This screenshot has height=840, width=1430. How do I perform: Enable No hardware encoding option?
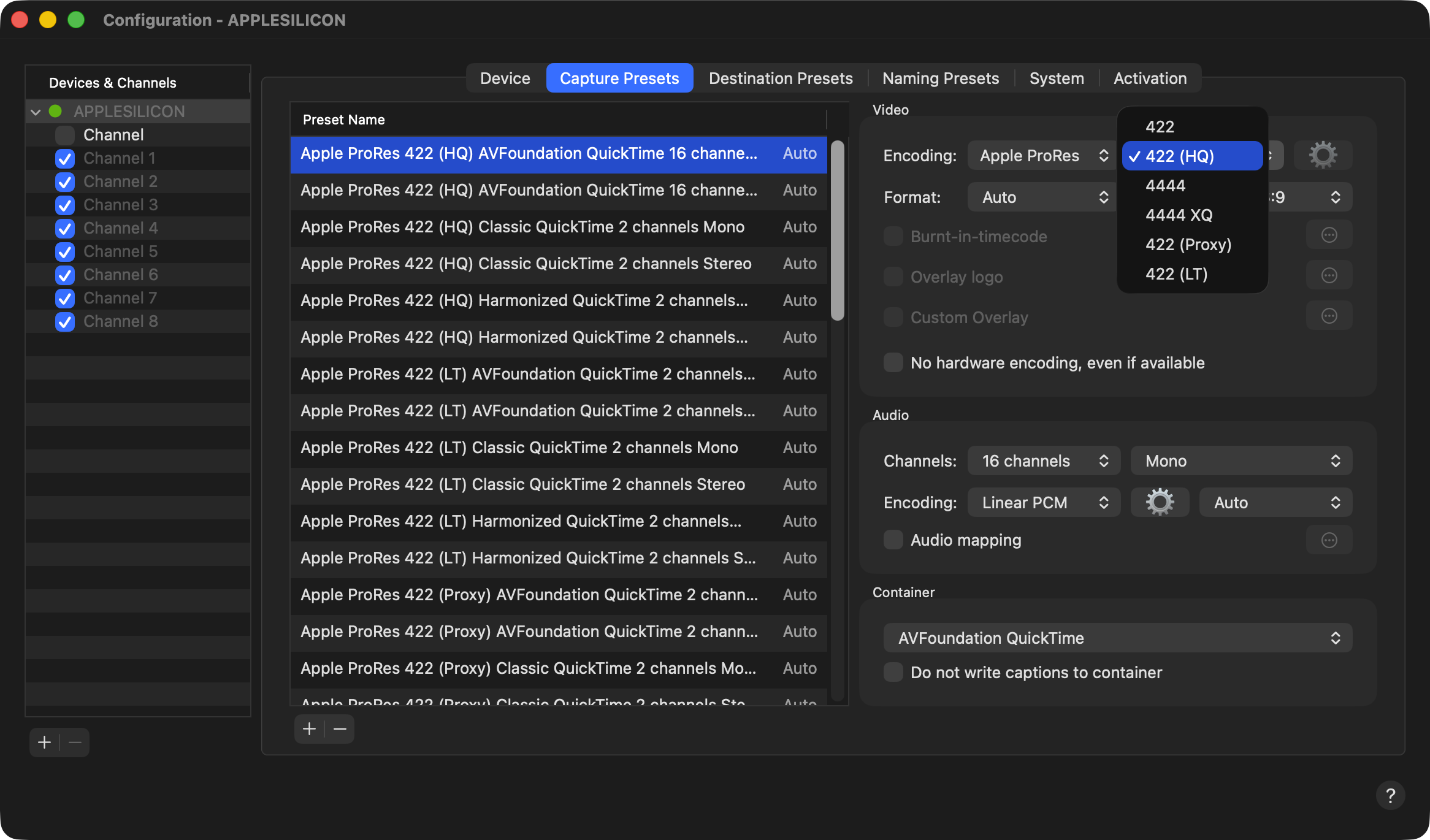point(893,362)
